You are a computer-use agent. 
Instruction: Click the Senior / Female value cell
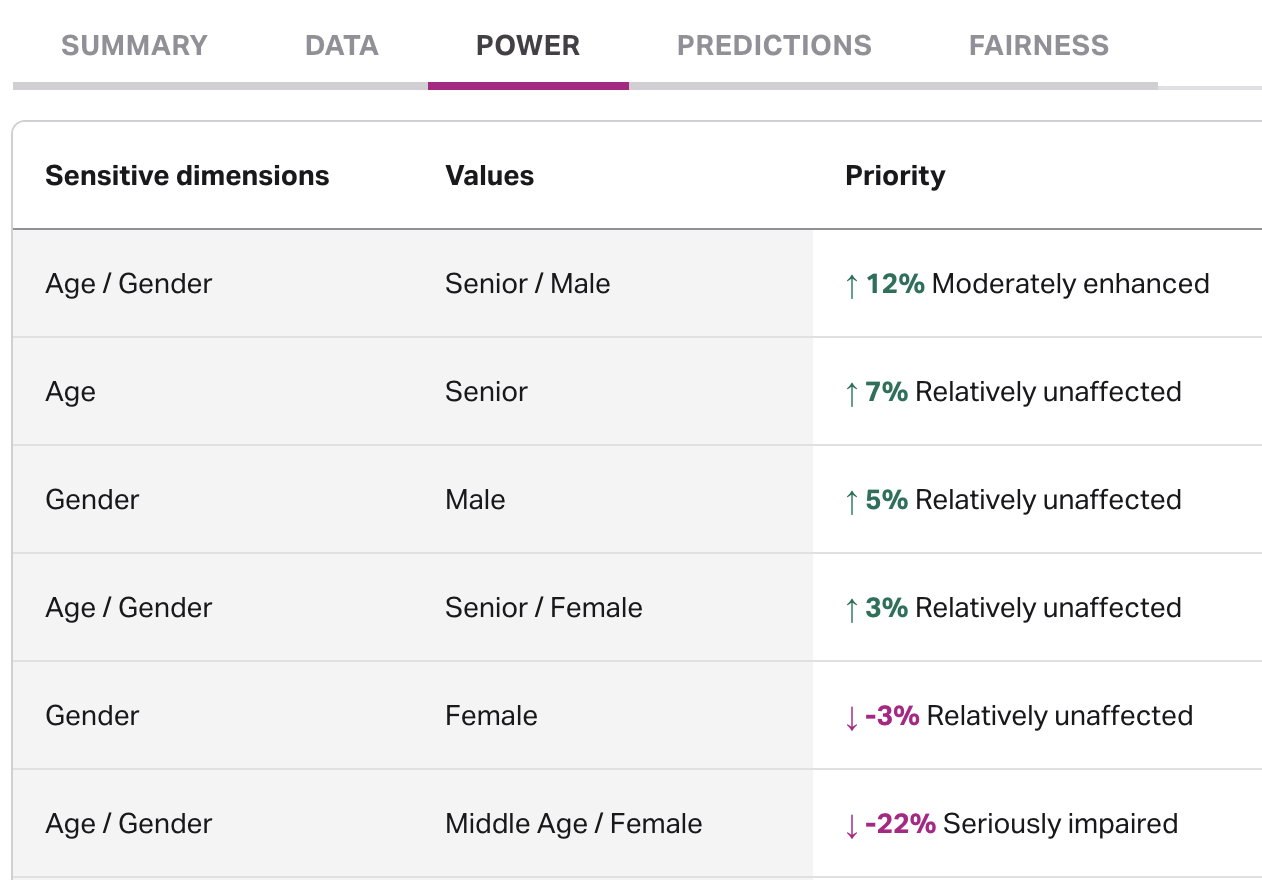point(544,608)
